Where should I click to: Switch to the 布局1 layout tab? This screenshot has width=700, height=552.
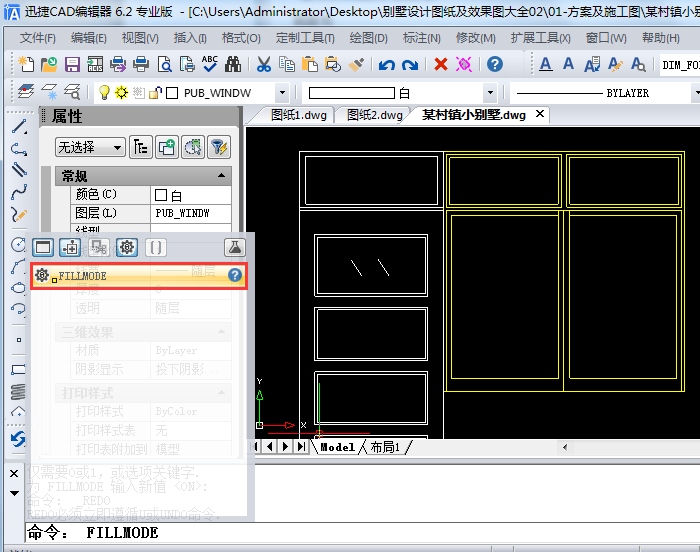click(385, 447)
